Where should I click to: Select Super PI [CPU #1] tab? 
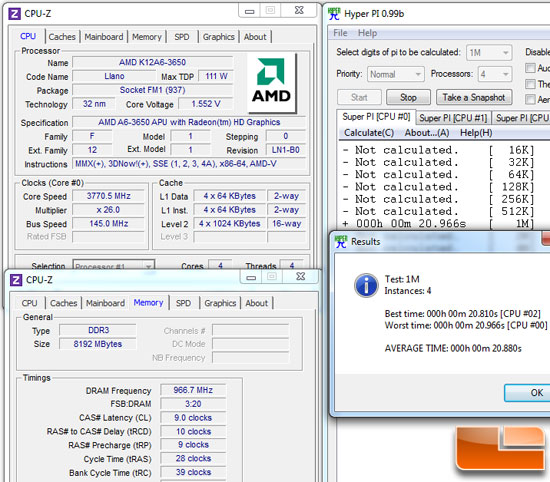[x=453, y=118]
